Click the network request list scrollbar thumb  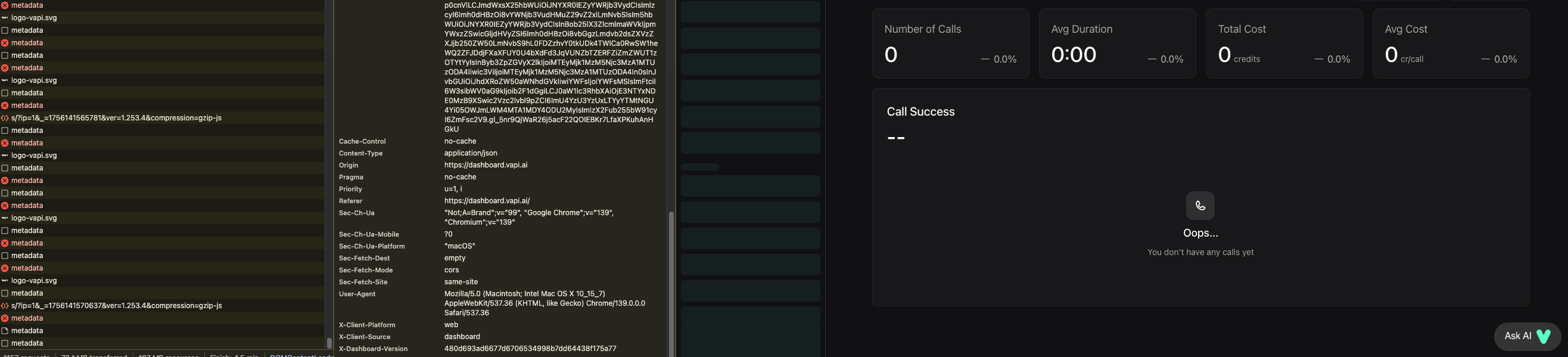329,343
